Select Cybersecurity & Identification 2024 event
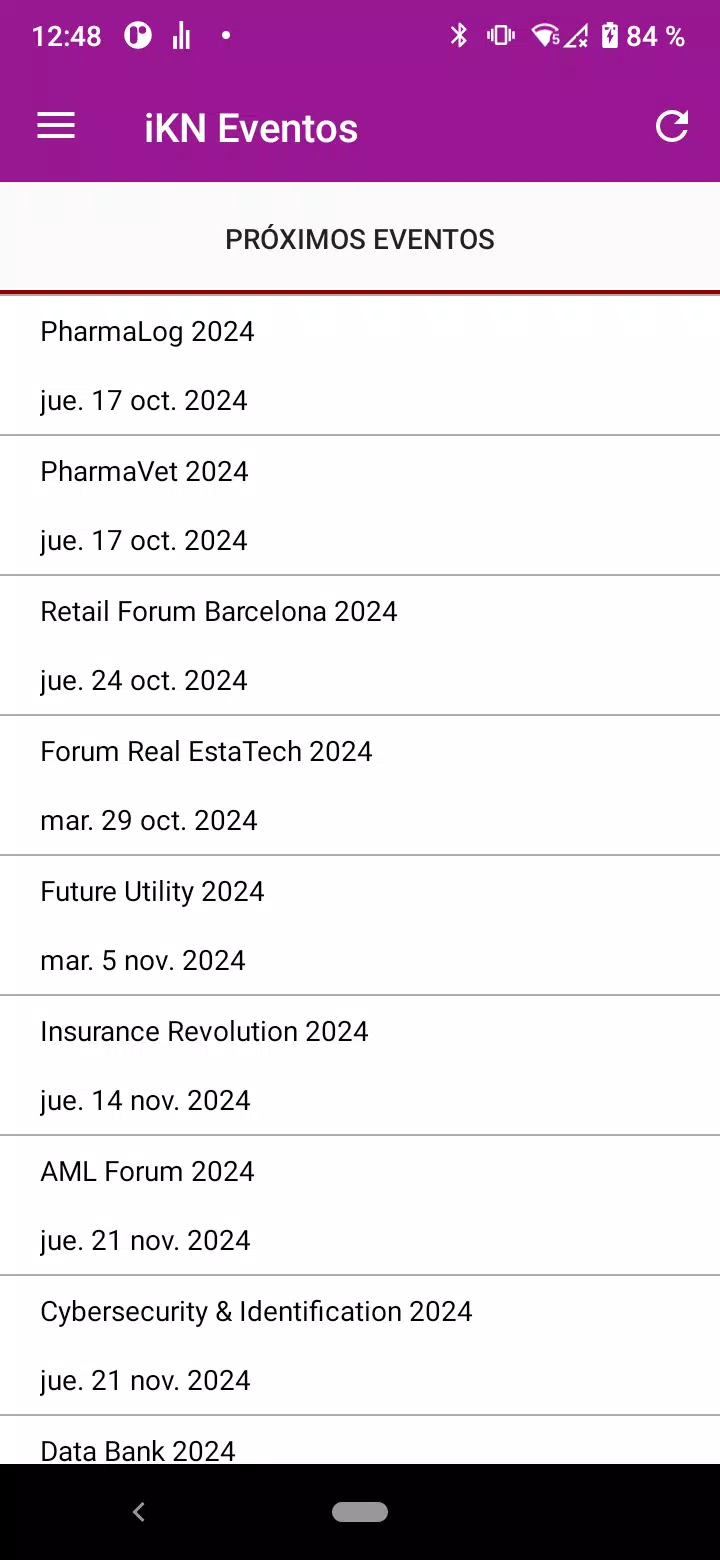720x1560 pixels. tap(360, 1345)
